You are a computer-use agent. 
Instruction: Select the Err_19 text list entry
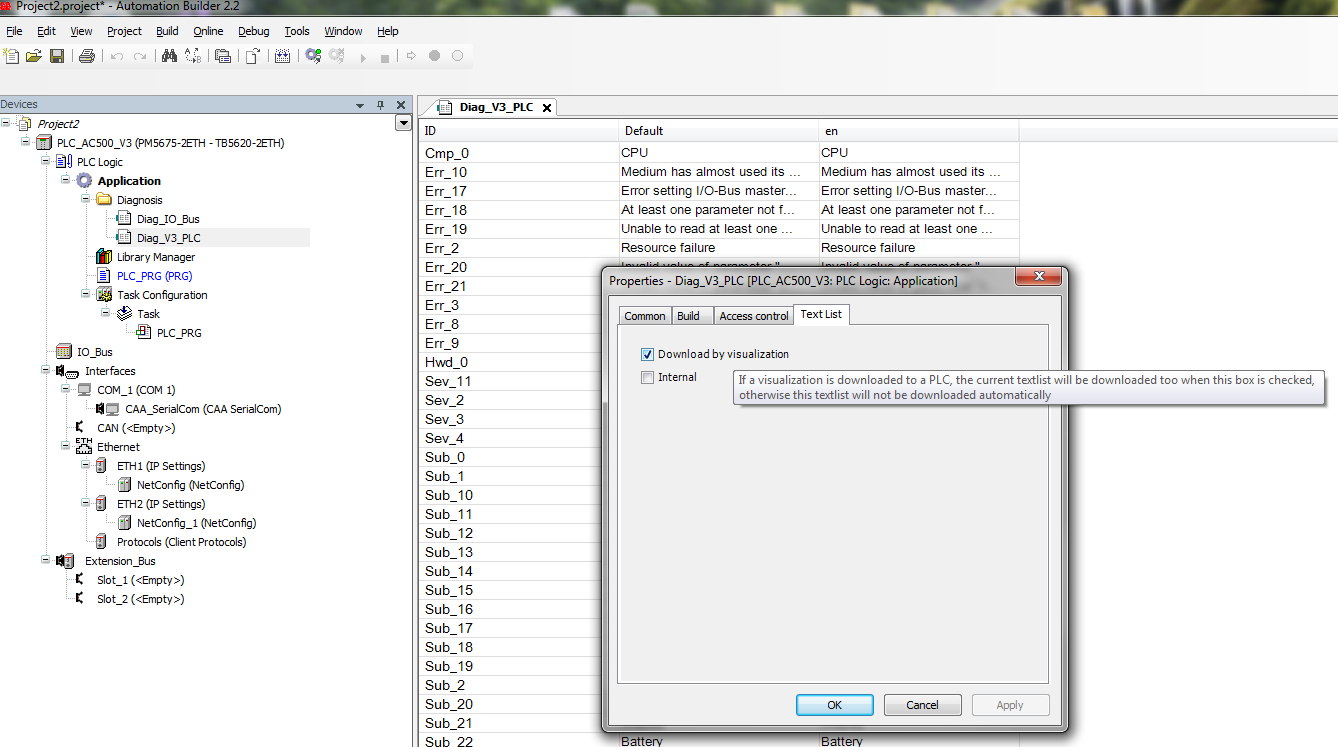pos(446,228)
